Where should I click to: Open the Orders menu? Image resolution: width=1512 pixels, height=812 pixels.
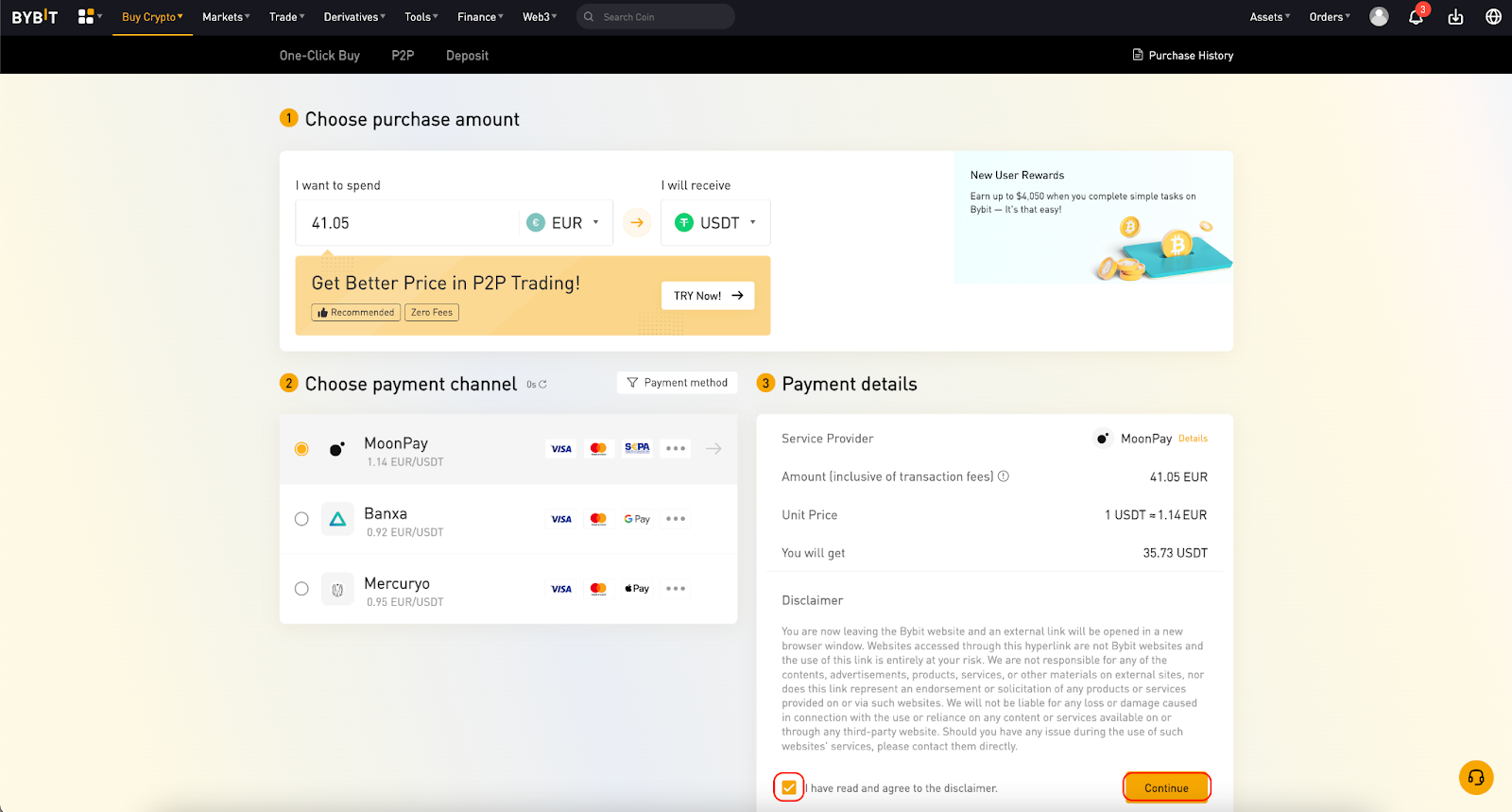[x=1330, y=17]
